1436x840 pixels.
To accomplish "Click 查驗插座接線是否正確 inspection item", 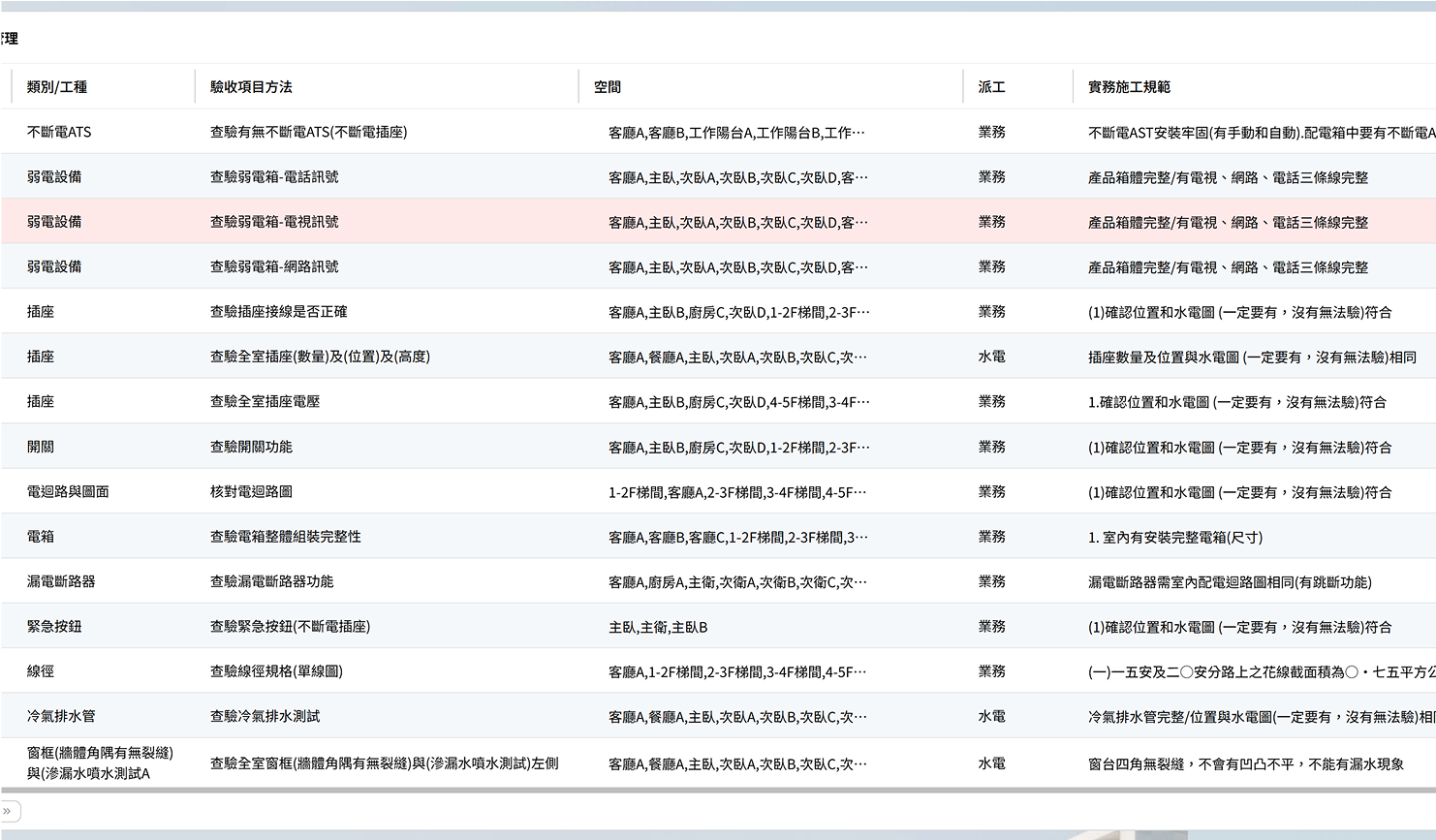I will (x=278, y=312).
